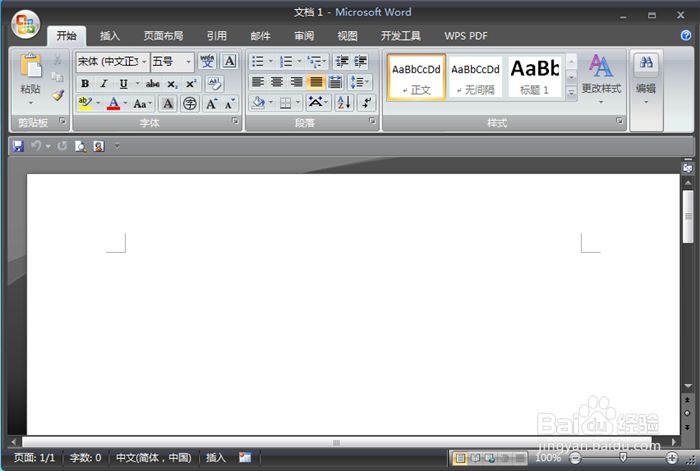The width and height of the screenshot is (700, 471).
Task: Apply the 正文 style
Action: (416, 77)
